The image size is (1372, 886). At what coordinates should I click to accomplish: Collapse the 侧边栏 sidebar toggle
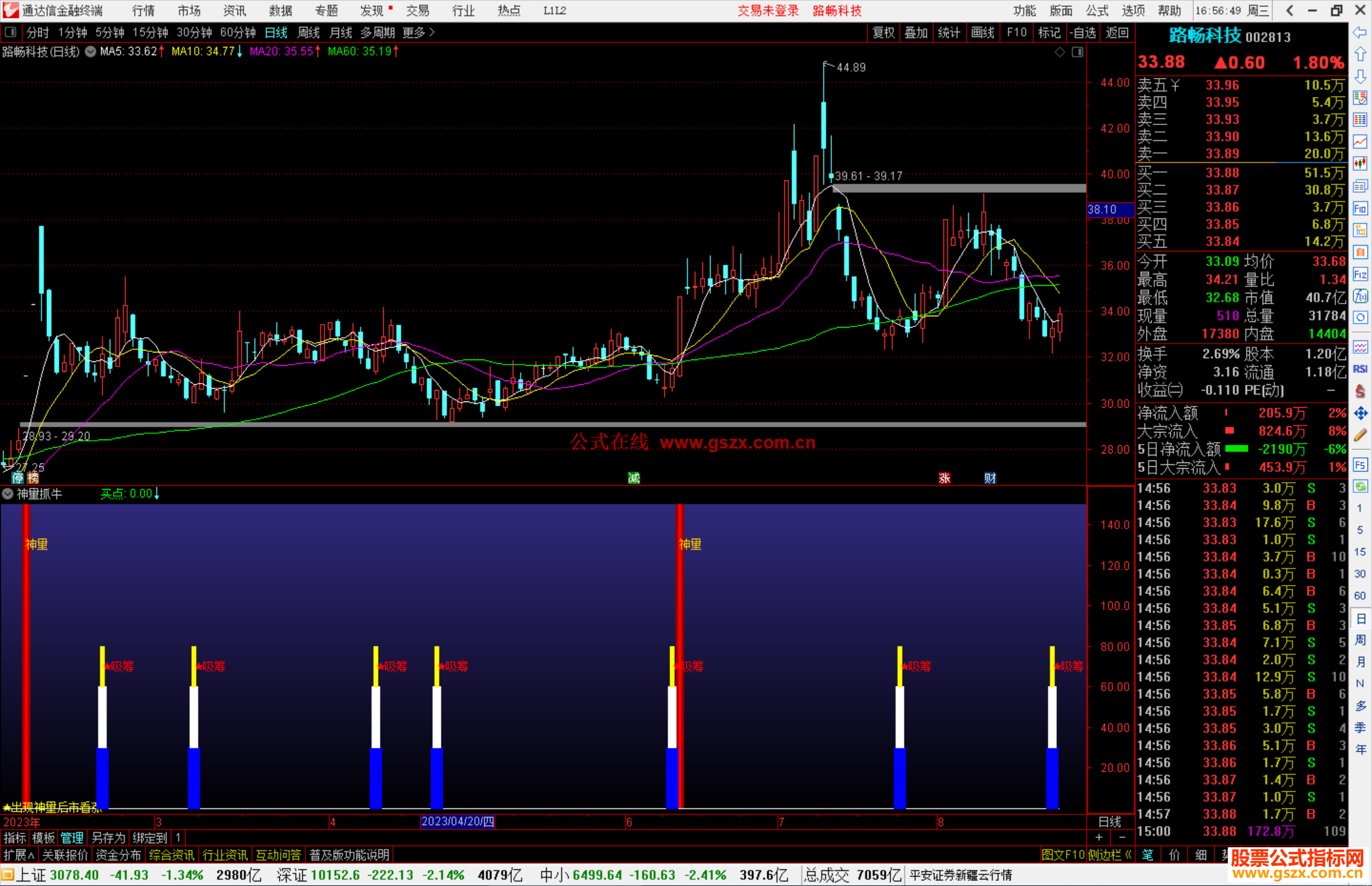point(1109,855)
